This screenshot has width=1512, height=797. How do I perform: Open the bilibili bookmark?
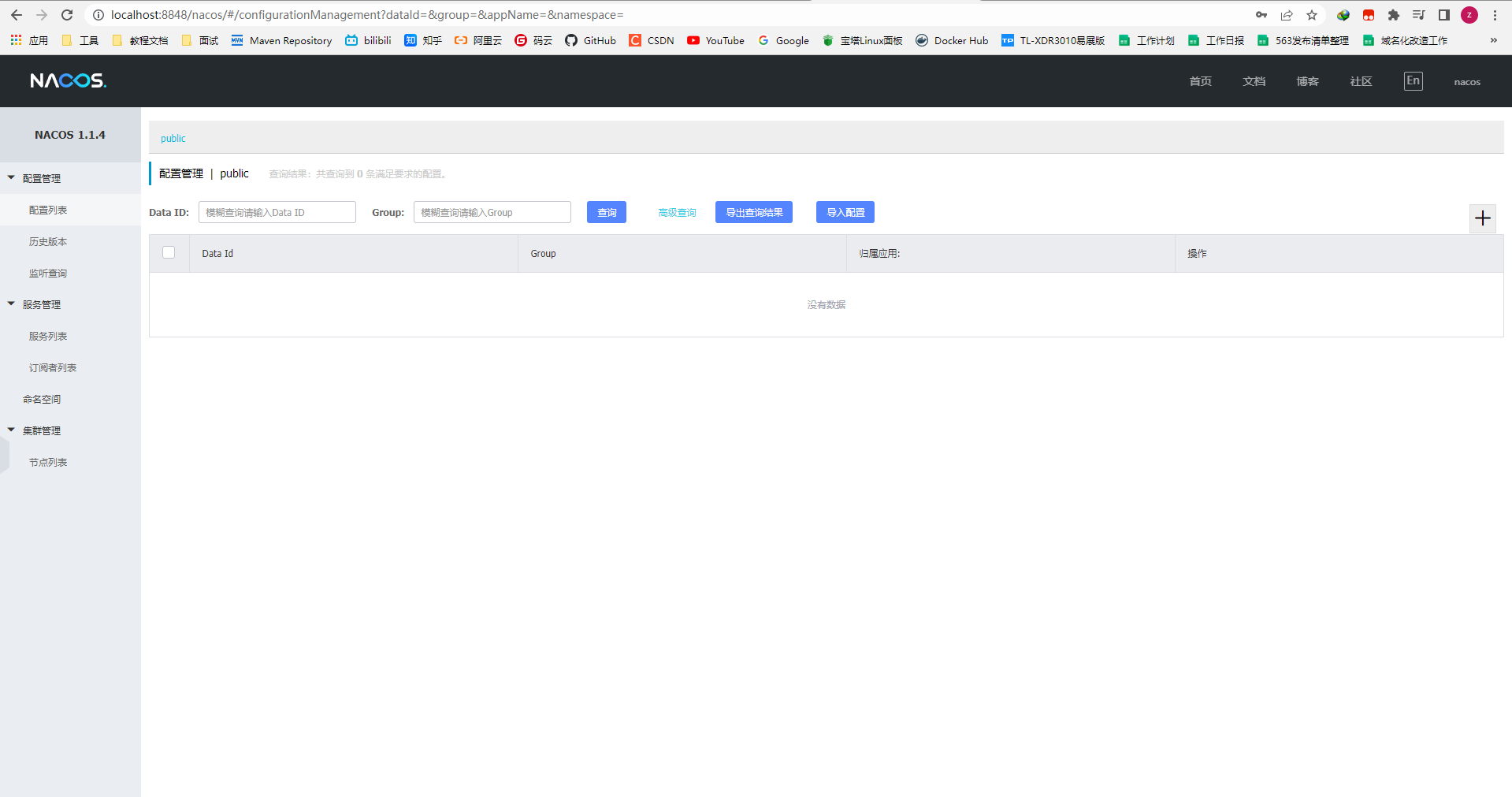368,40
